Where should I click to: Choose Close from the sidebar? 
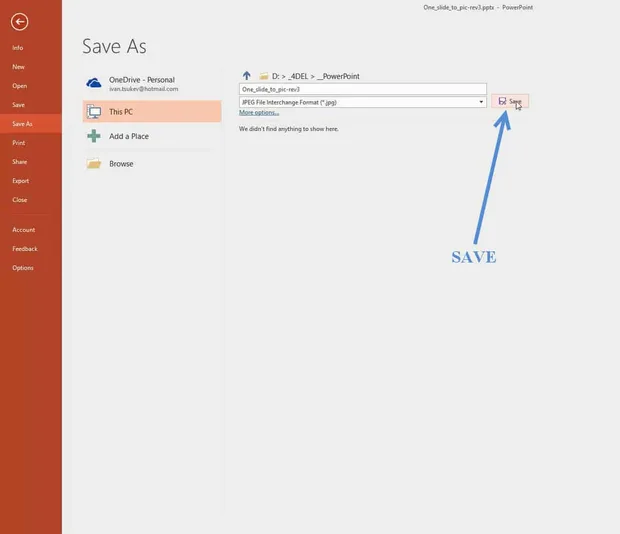[20, 200]
